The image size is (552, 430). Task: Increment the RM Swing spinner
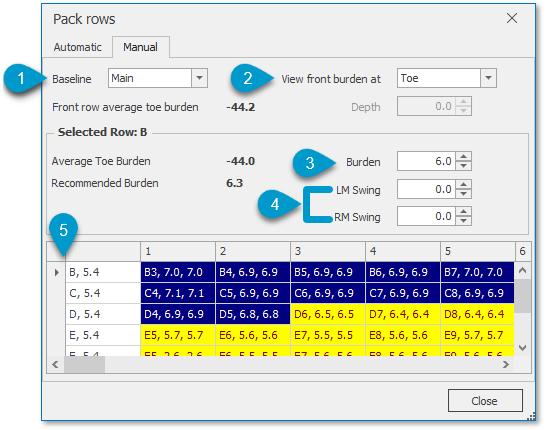464,212
